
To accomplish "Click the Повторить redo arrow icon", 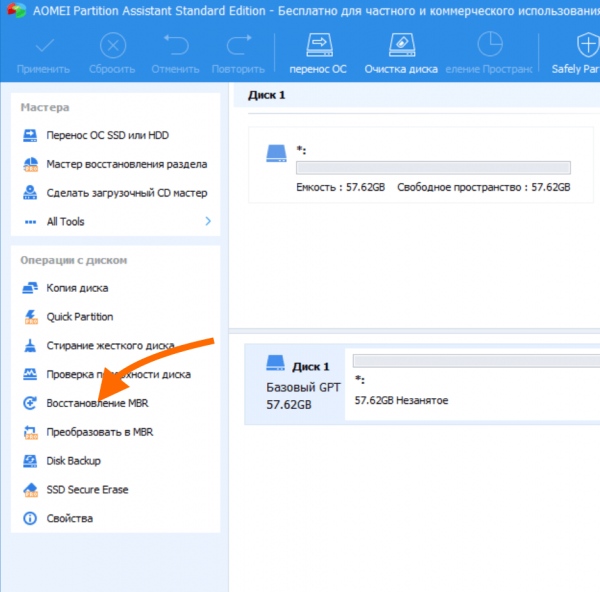I will click(x=238, y=45).
